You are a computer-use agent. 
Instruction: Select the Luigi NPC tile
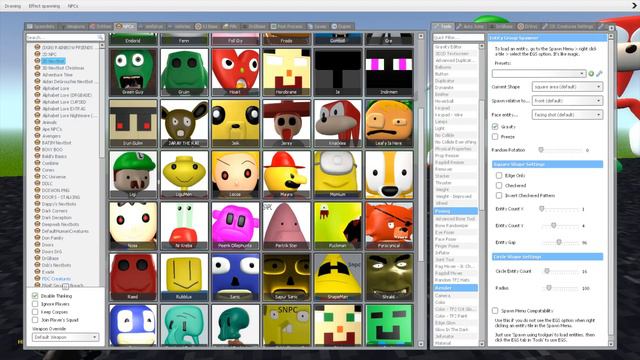[133, 175]
